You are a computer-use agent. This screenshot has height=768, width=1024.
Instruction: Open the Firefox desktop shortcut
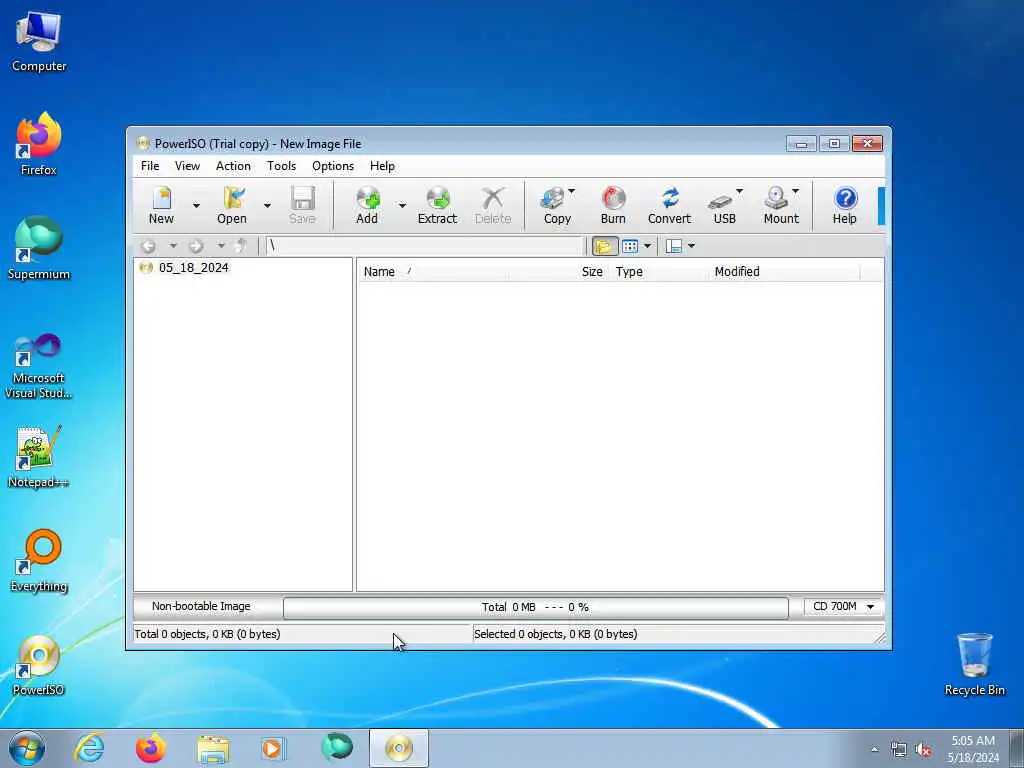39,144
